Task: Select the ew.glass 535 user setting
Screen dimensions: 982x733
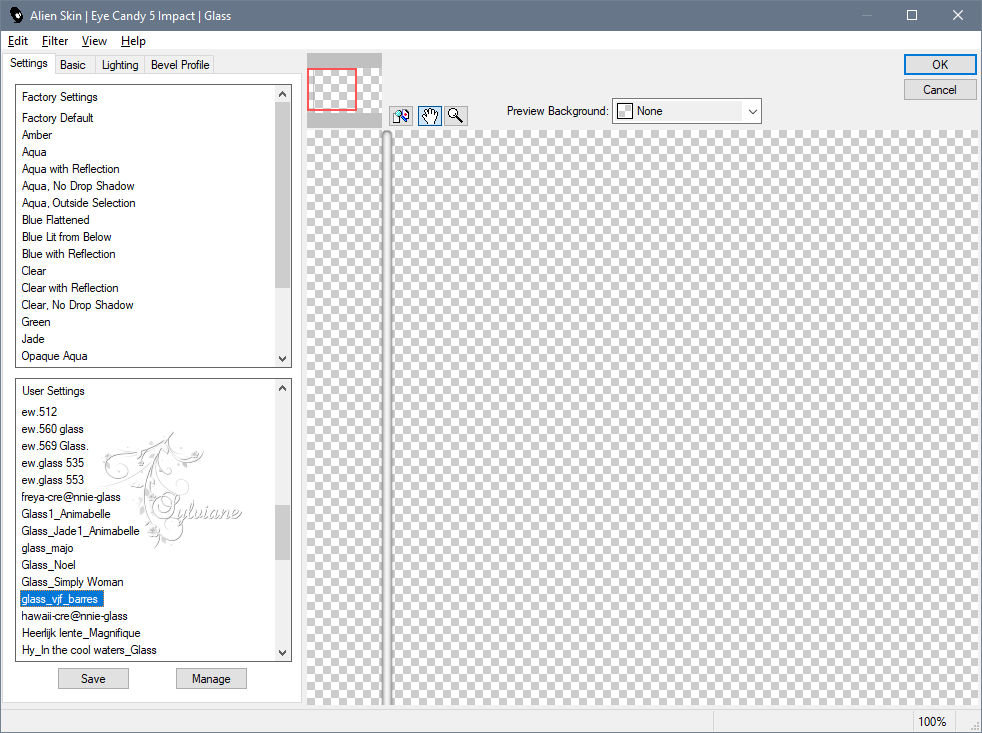Action: 52,462
